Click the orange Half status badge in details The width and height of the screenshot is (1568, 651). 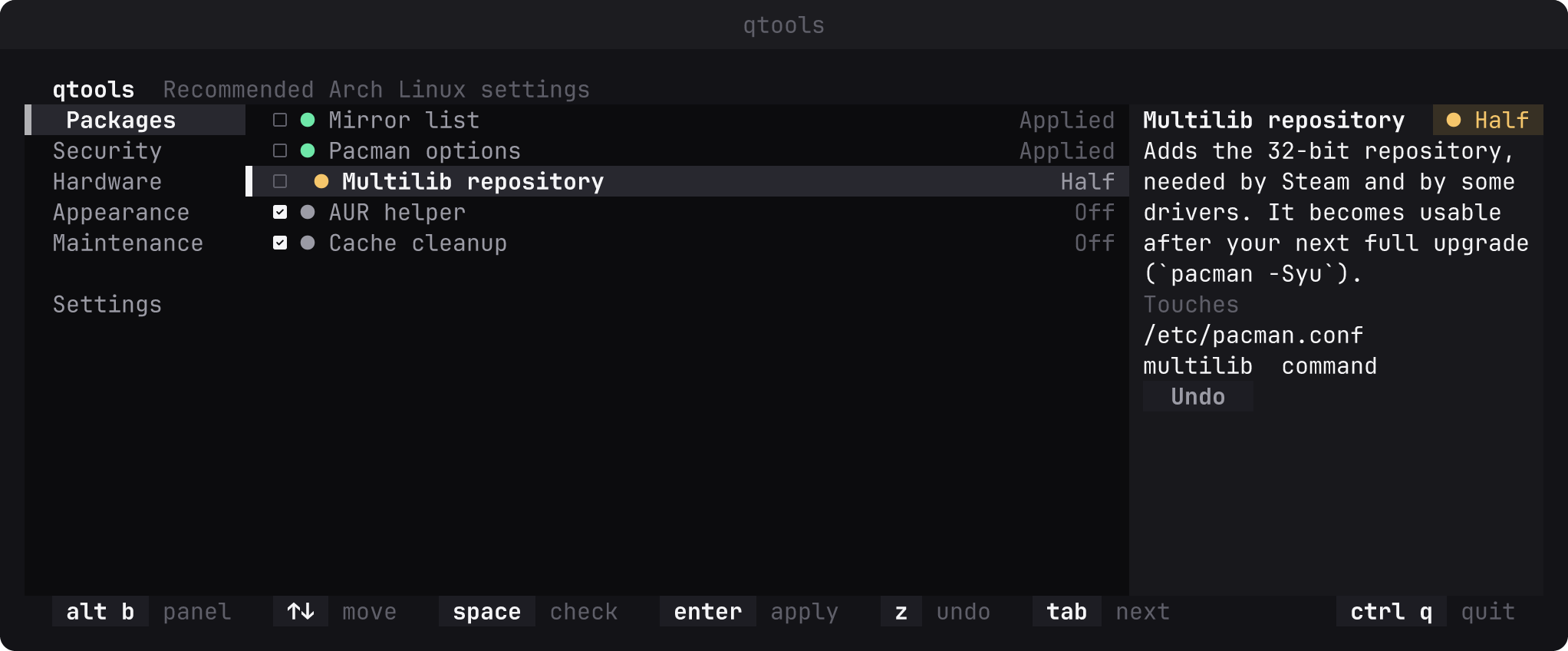click(x=1488, y=120)
